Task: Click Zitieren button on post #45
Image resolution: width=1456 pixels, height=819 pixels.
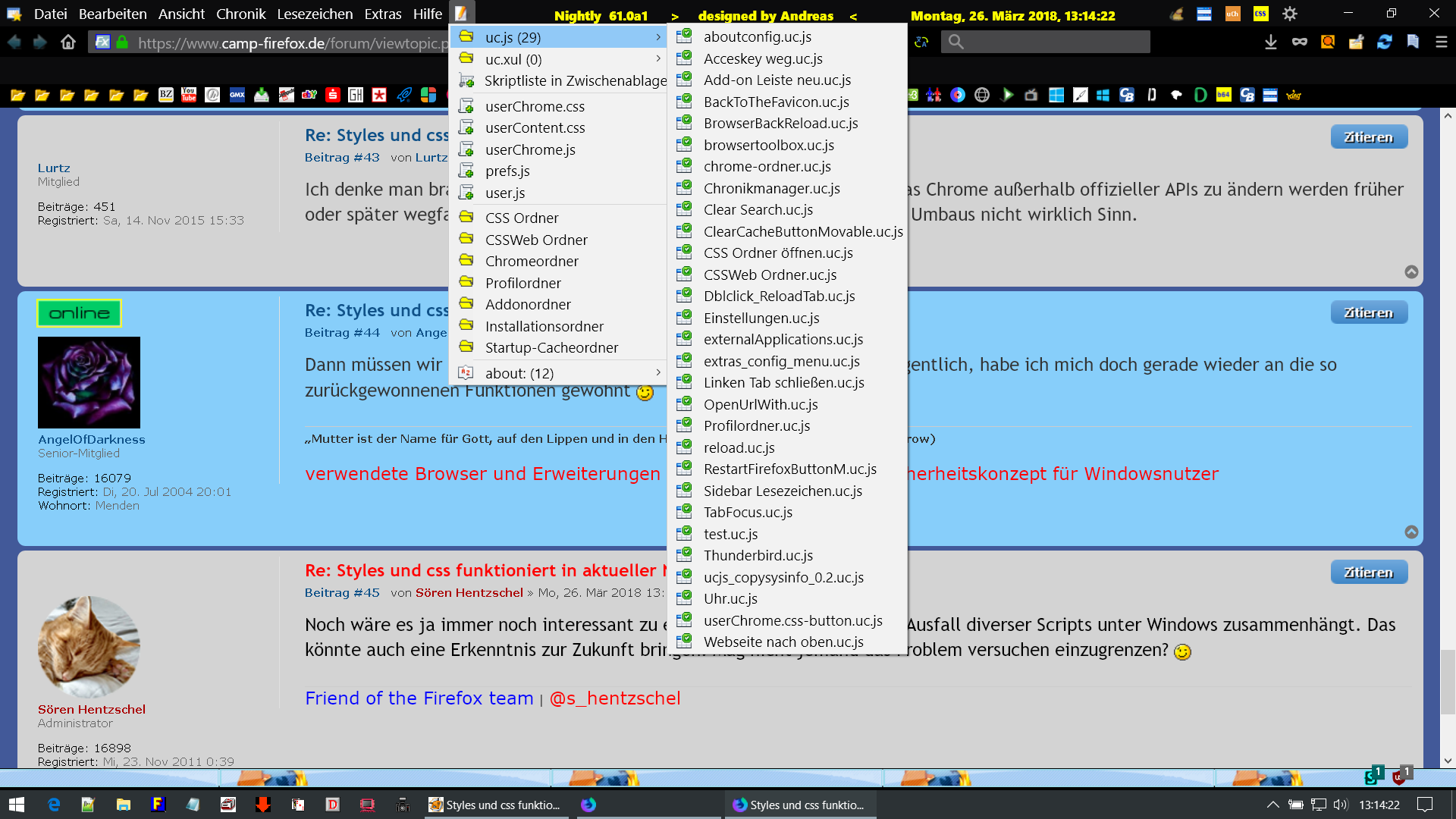Action: pyautogui.click(x=1368, y=573)
